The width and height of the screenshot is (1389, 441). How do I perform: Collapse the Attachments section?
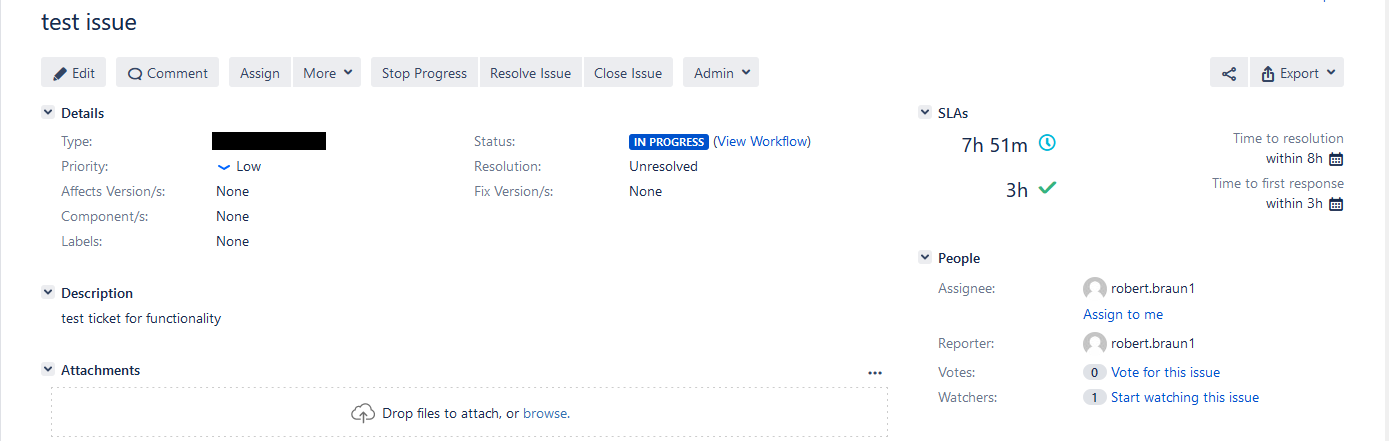(x=47, y=369)
